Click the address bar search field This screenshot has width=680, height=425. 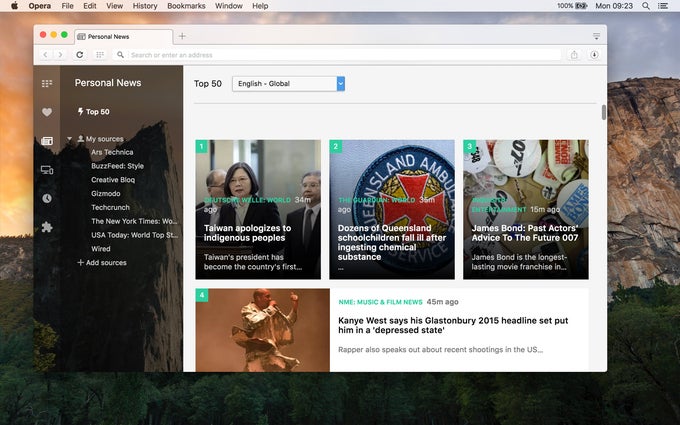(x=340, y=54)
